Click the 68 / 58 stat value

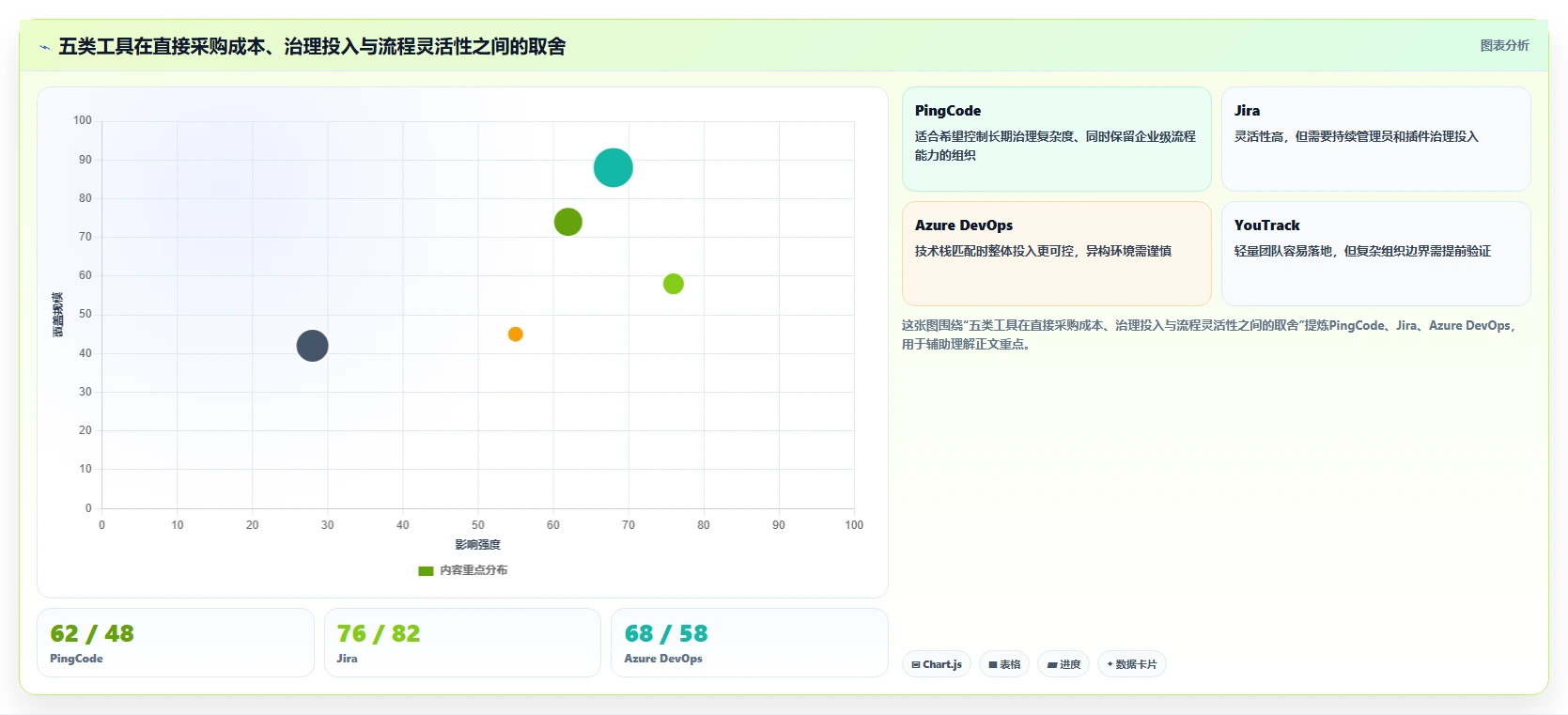666,633
